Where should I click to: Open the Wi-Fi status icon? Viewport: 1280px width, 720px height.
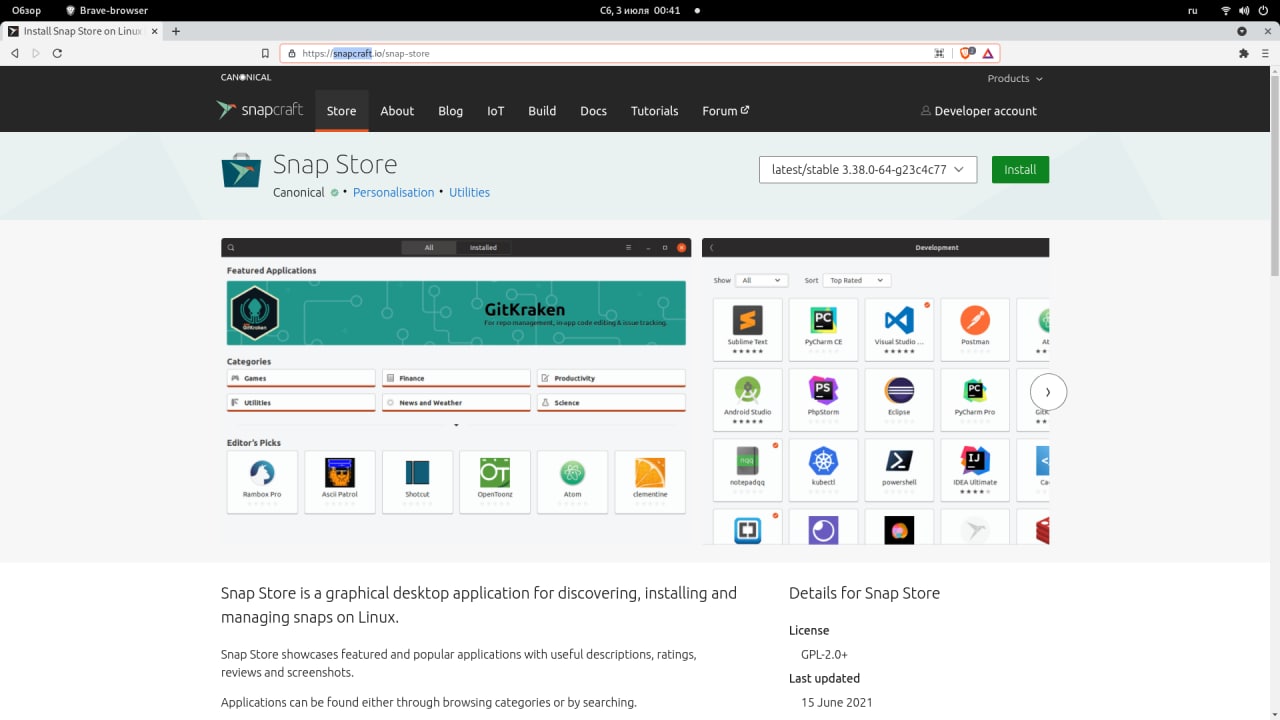coord(1225,10)
